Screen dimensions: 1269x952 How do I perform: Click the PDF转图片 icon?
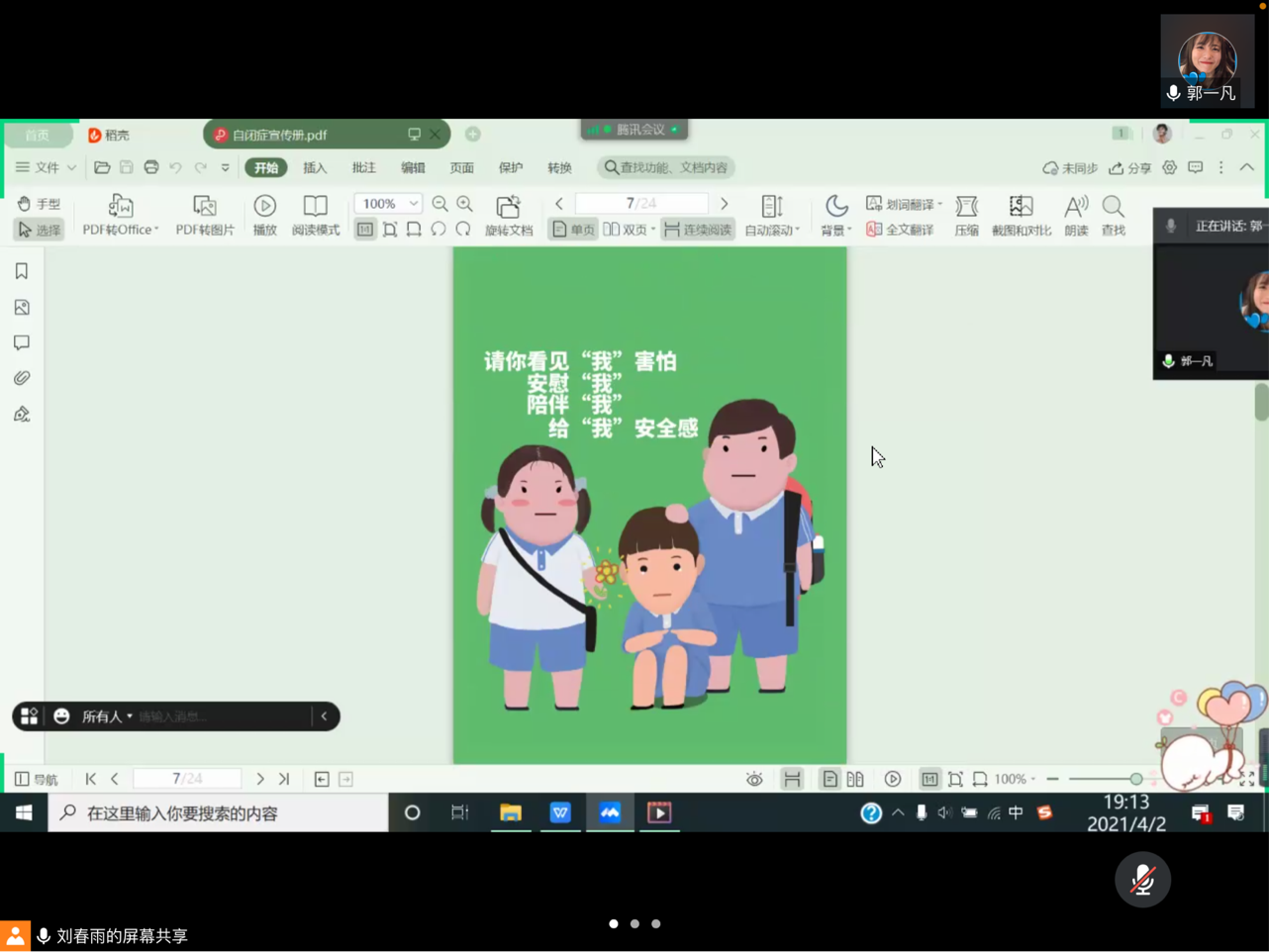point(205,206)
